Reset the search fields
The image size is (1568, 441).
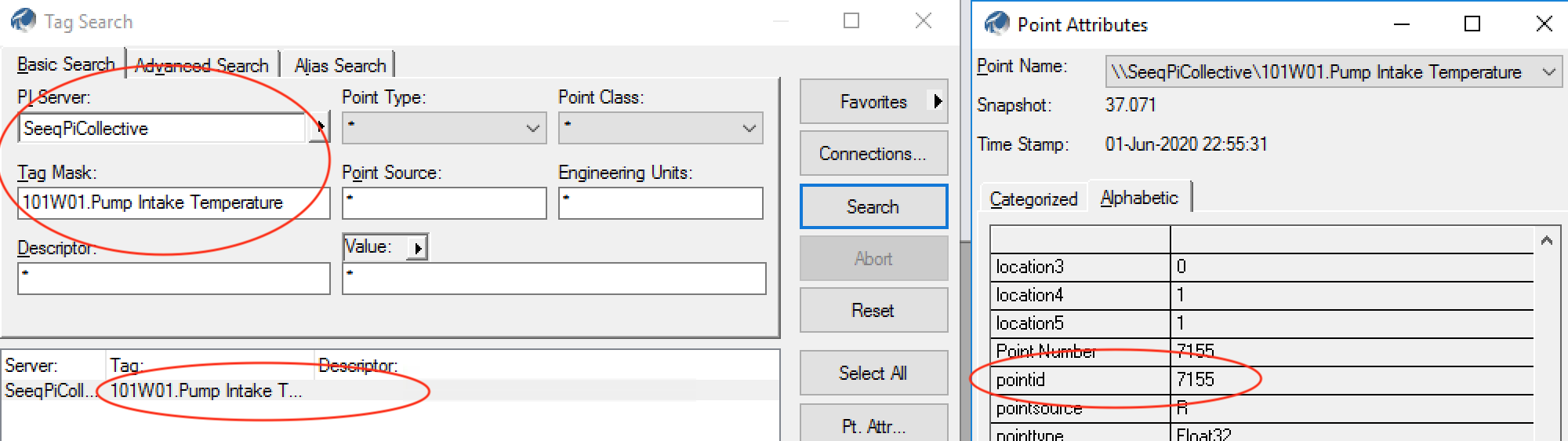click(x=873, y=311)
